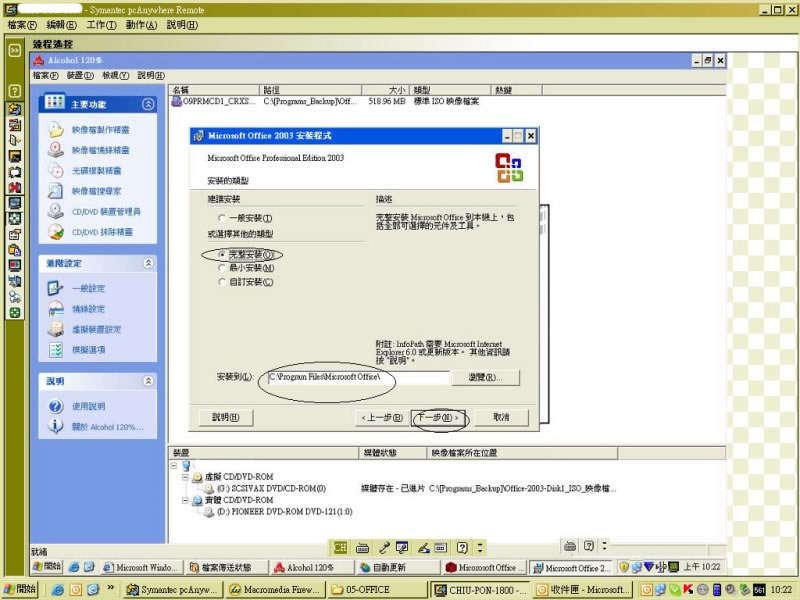Switch to Alcohol 120% on the remote taskbar
The width and height of the screenshot is (800, 600).
pos(312,567)
